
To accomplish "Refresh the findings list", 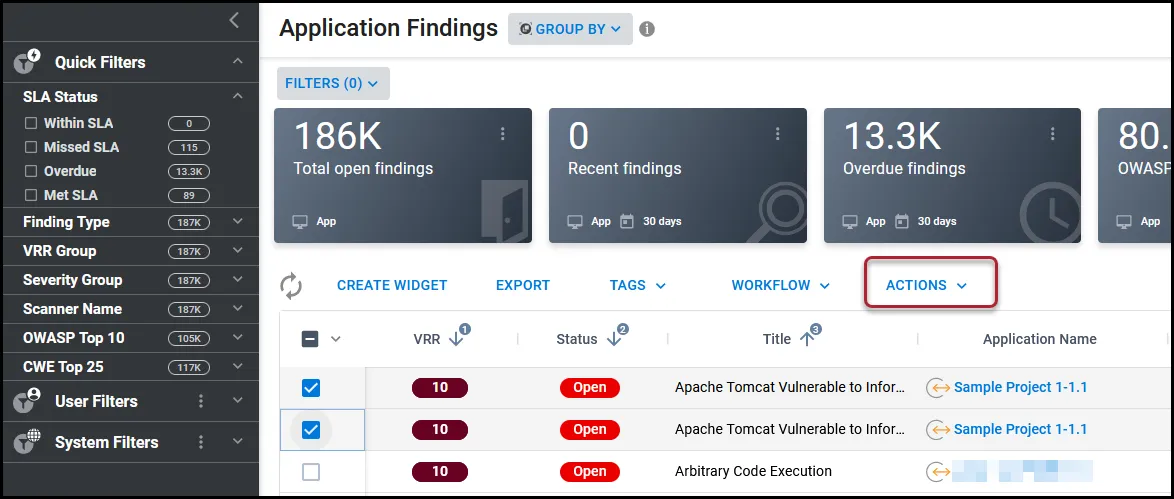I will 291,285.
